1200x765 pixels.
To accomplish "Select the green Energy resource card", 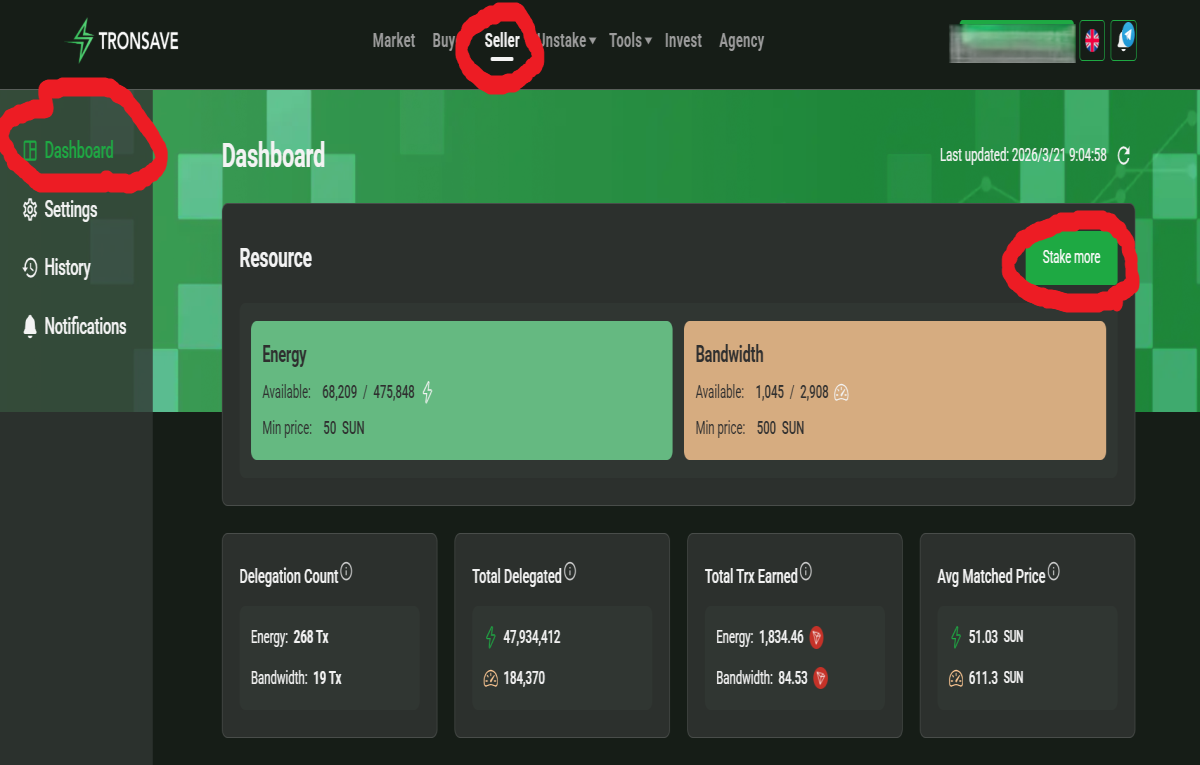I will pyautogui.click(x=461, y=390).
